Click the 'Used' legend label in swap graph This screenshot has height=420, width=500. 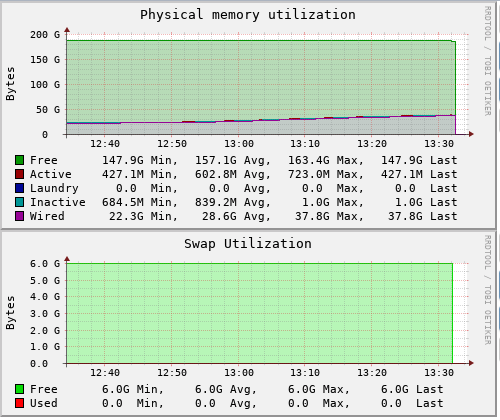click(x=44, y=403)
